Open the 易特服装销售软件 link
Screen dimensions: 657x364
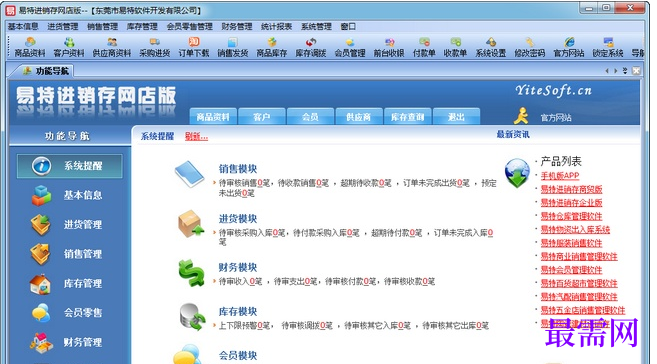click(572, 243)
